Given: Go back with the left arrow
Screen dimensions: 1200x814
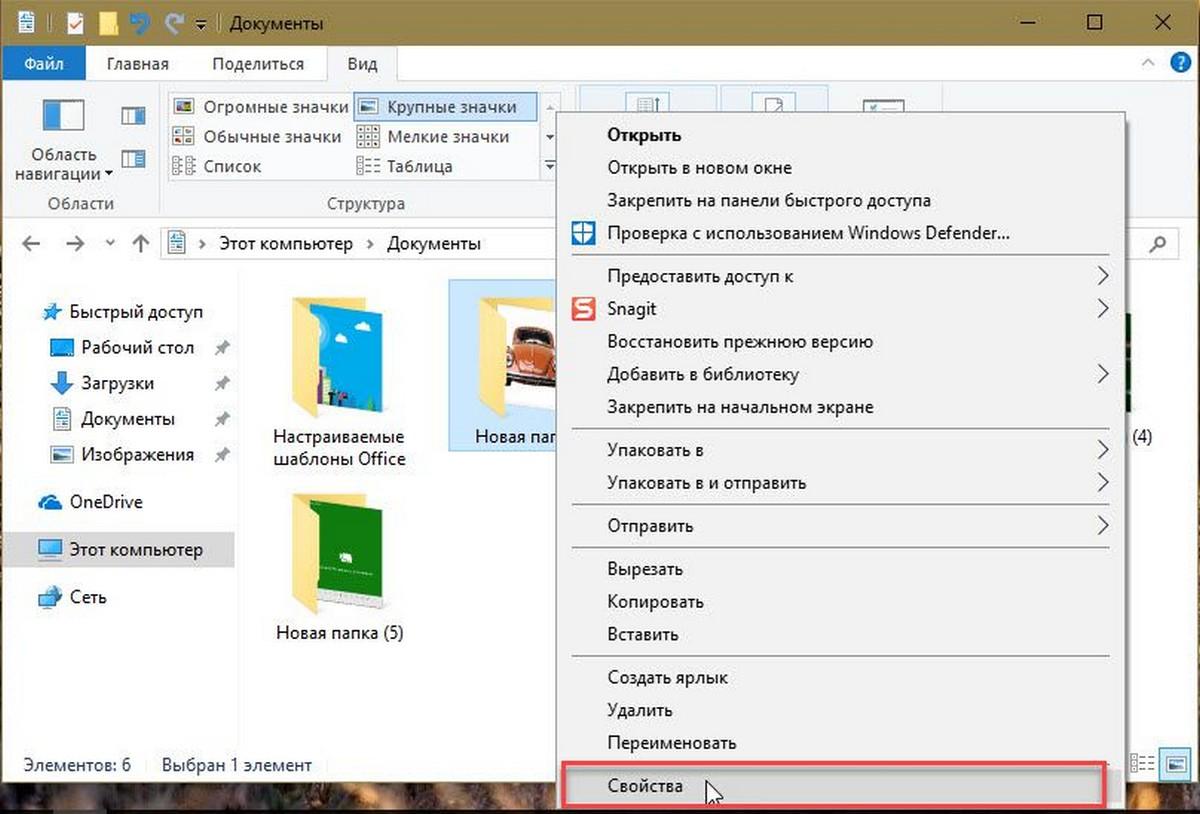Looking at the screenshot, I should 31,243.
